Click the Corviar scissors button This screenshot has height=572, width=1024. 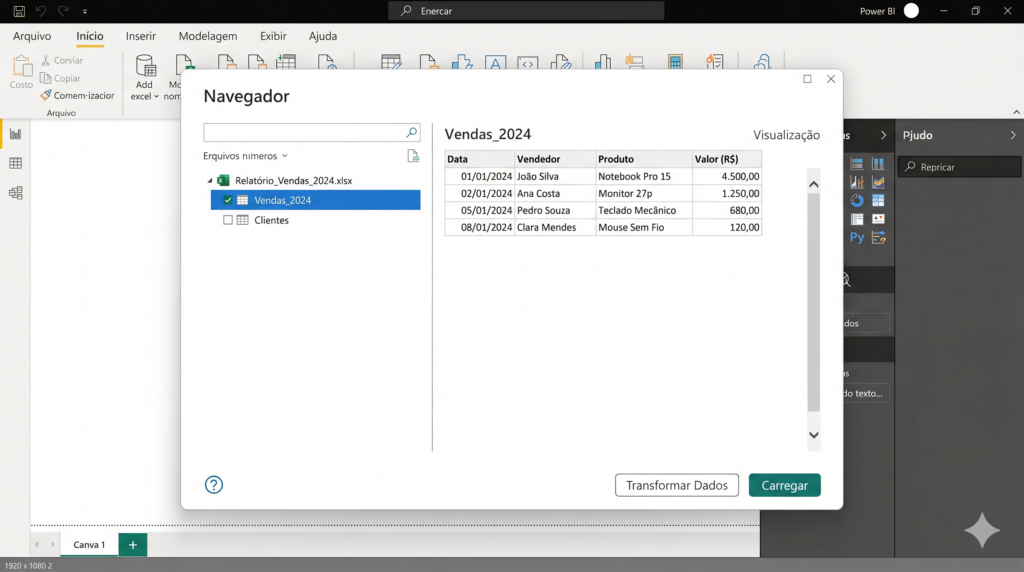(62, 60)
